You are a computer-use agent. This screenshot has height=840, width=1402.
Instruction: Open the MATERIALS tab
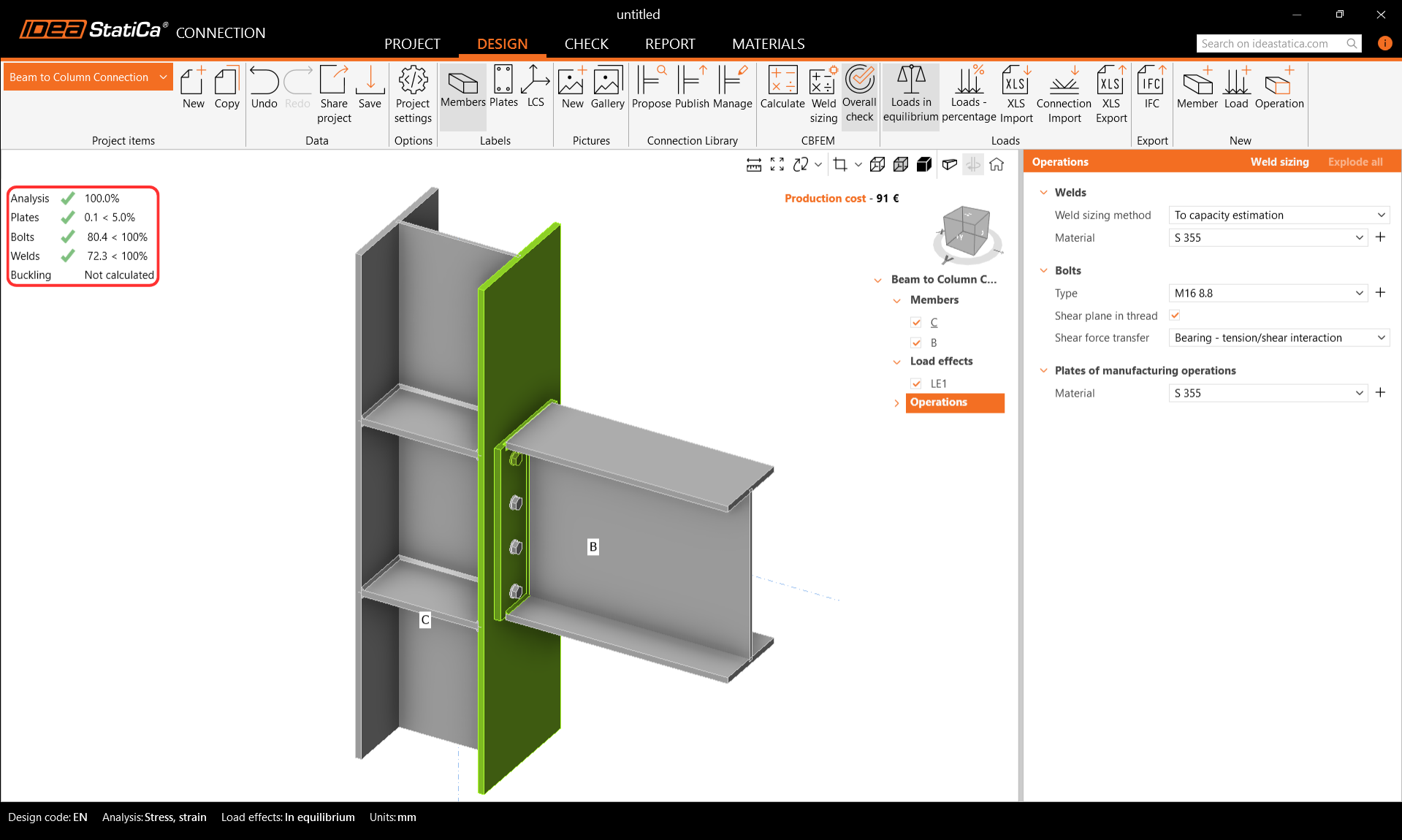768,44
